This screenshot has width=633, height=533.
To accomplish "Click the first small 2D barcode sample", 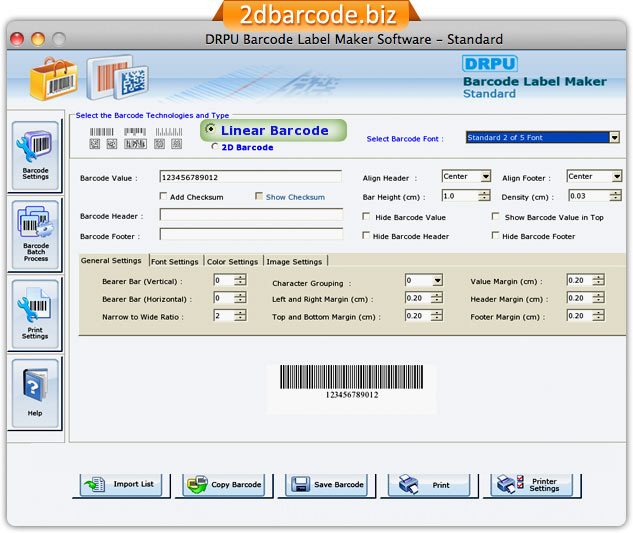I will pyautogui.click(x=94, y=144).
